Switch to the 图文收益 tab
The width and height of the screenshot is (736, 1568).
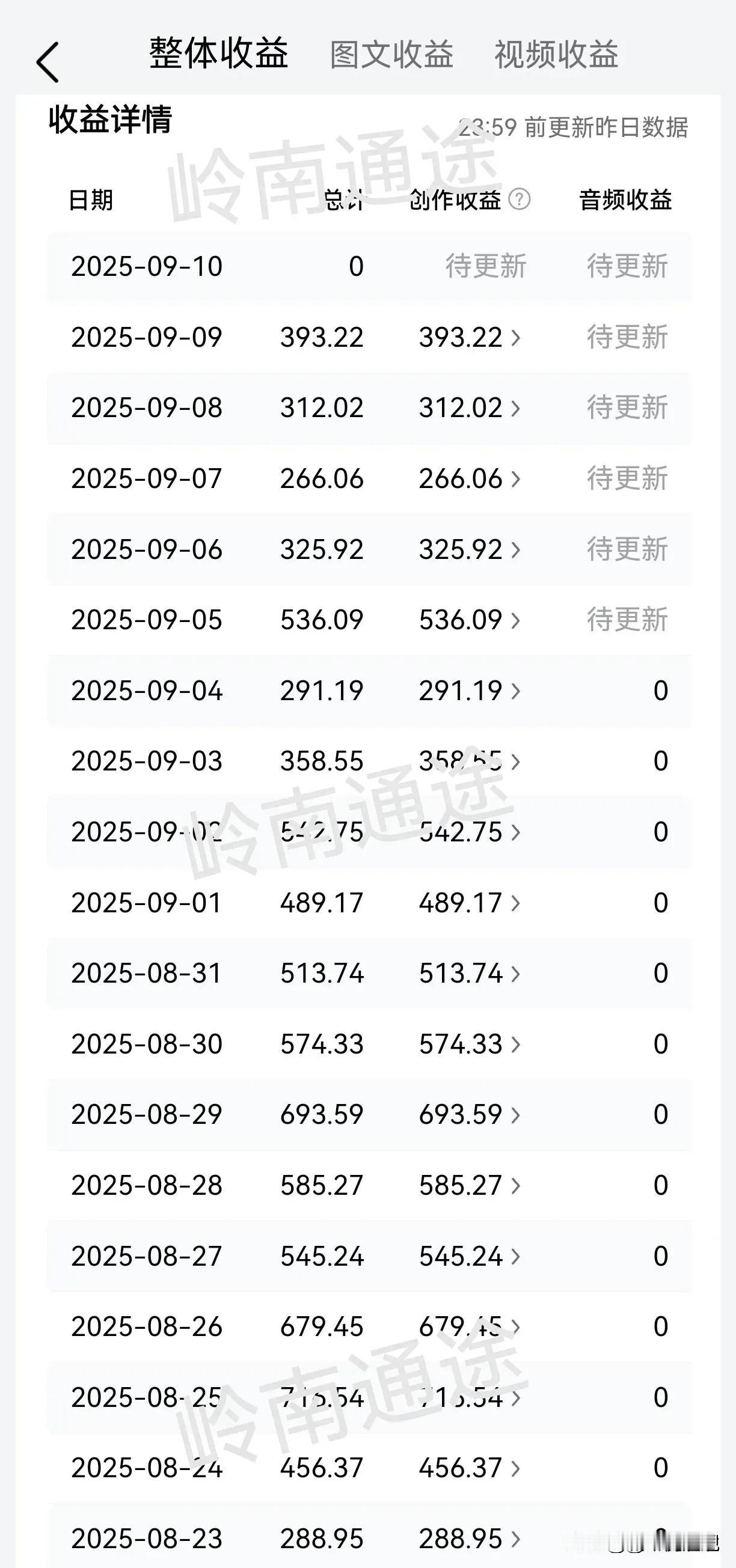point(391,55)
